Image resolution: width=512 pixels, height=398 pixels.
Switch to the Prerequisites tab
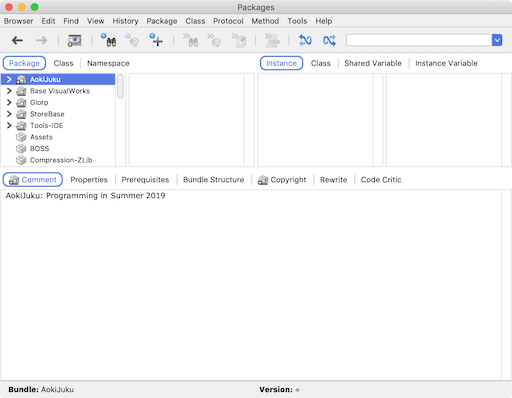[x=145, y=180]
